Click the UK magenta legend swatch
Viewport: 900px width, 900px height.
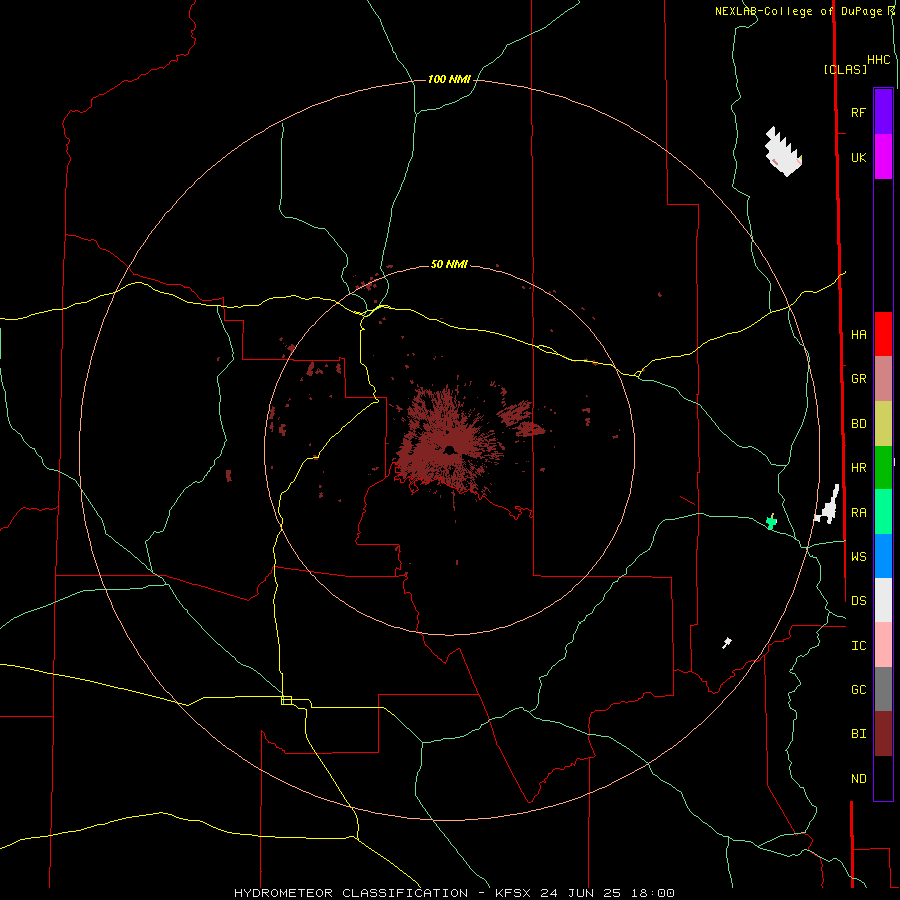click(883, 157)
